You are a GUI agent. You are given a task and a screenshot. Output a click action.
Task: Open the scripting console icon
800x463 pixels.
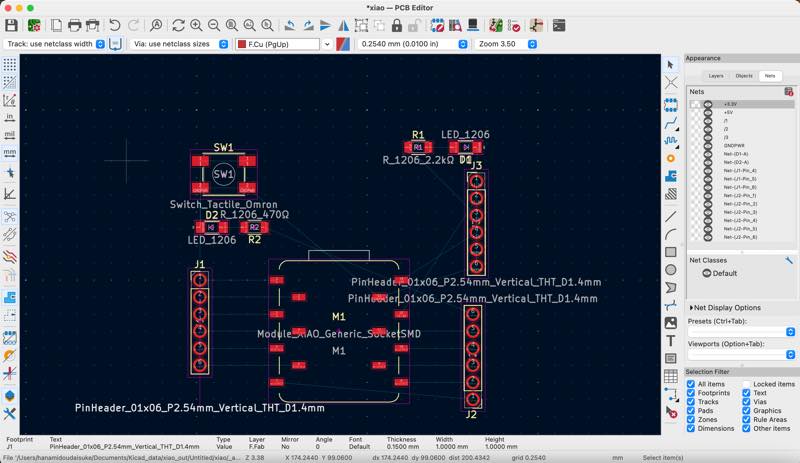click(x=559, y=26)
